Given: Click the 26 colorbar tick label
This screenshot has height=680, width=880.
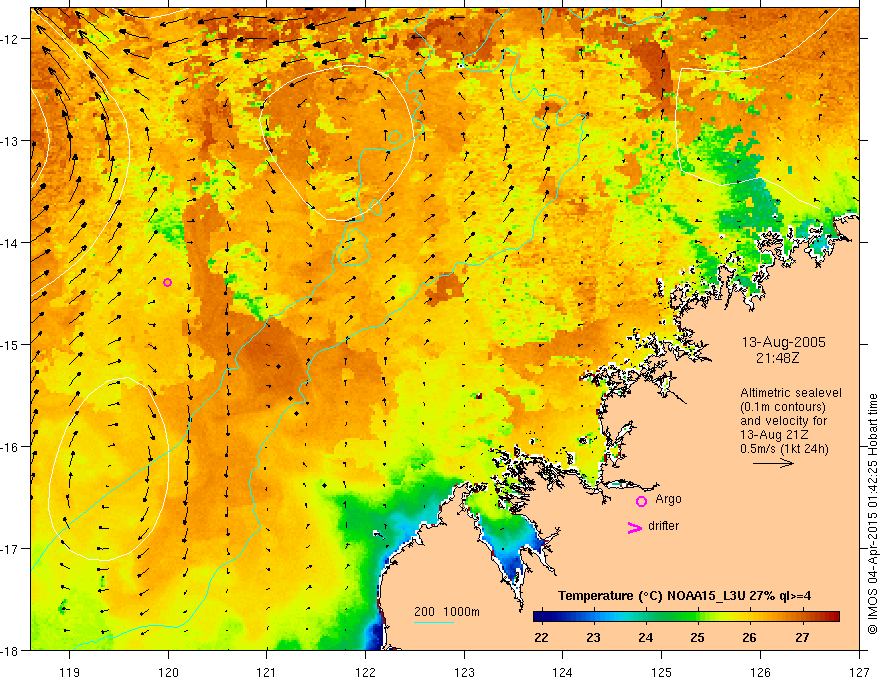Looking at the screenshot, I should point(749,637).
